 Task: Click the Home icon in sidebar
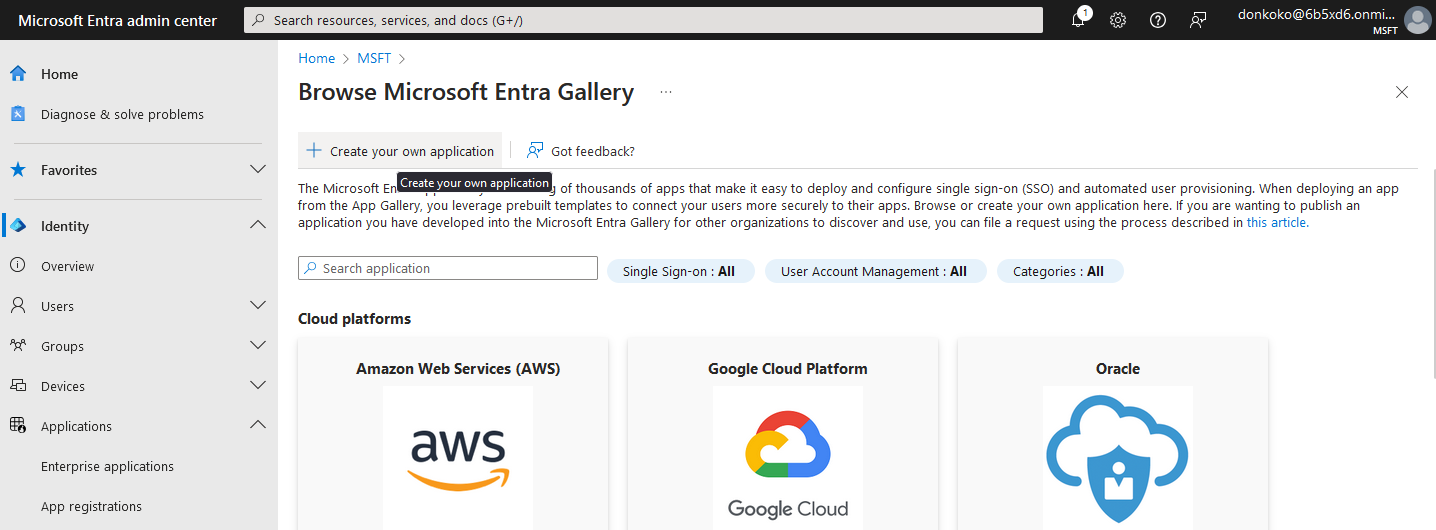pos(18,74)
